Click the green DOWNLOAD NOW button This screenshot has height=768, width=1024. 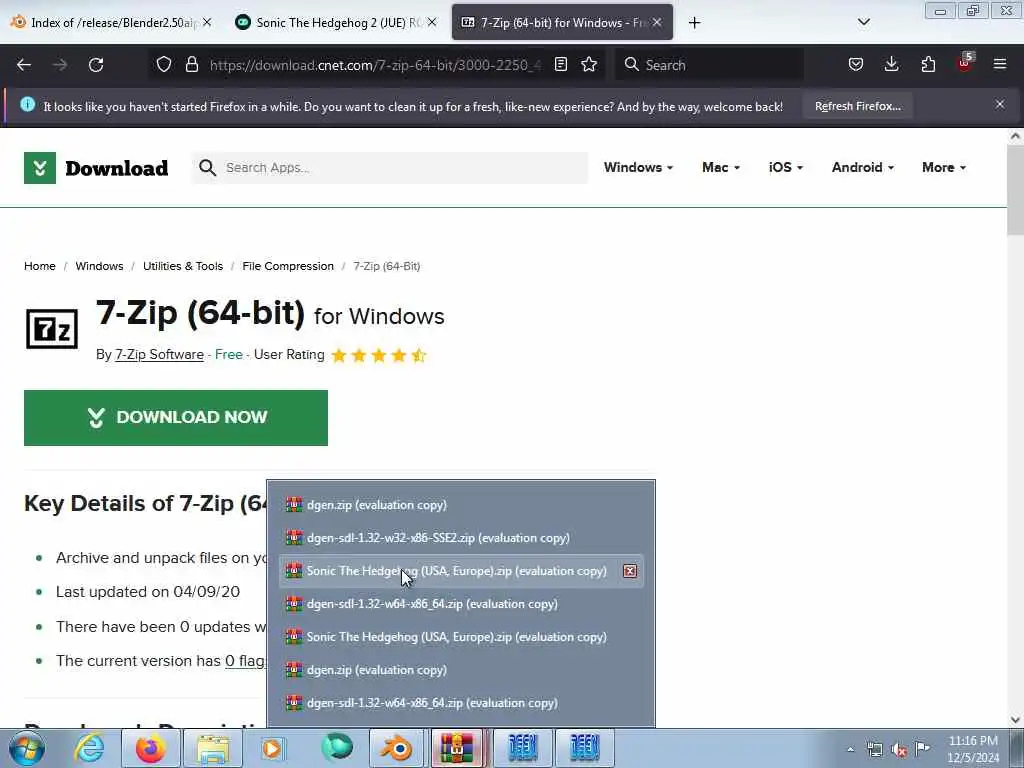(x=176, y=418)
